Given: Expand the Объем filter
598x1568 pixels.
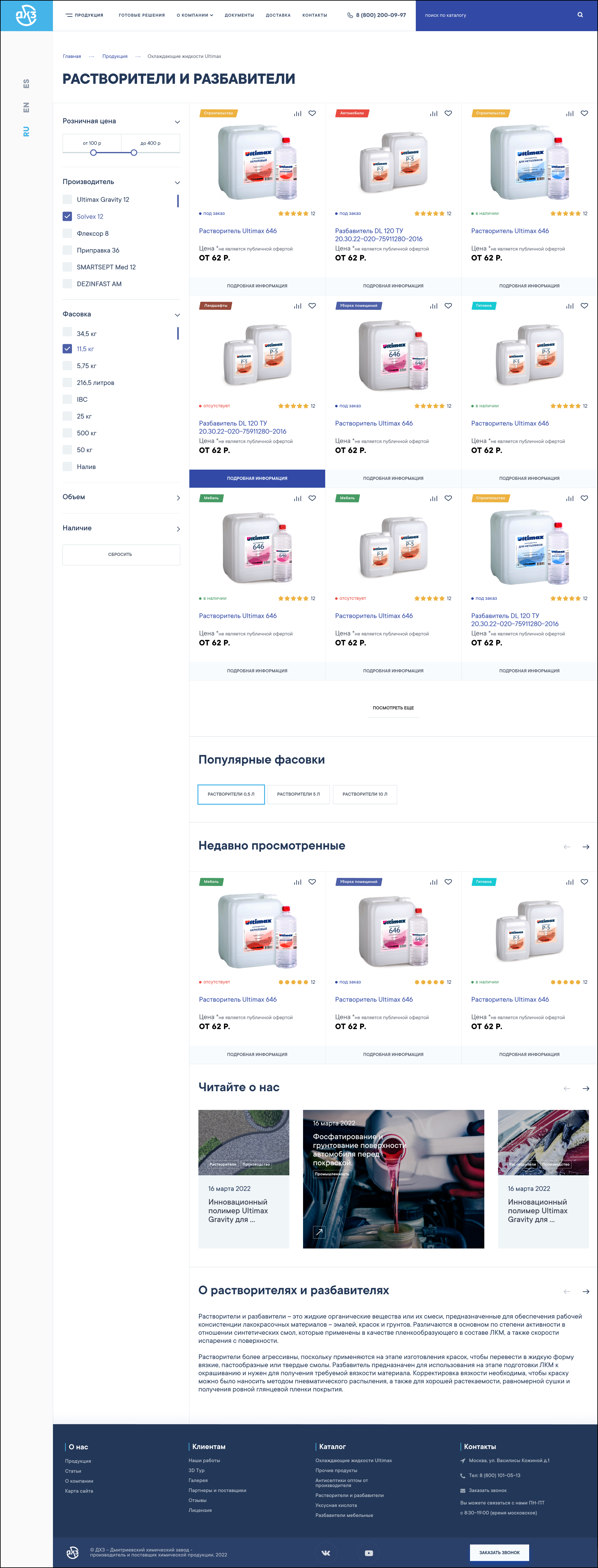Looking at the screenshot, I should (178, 497).
